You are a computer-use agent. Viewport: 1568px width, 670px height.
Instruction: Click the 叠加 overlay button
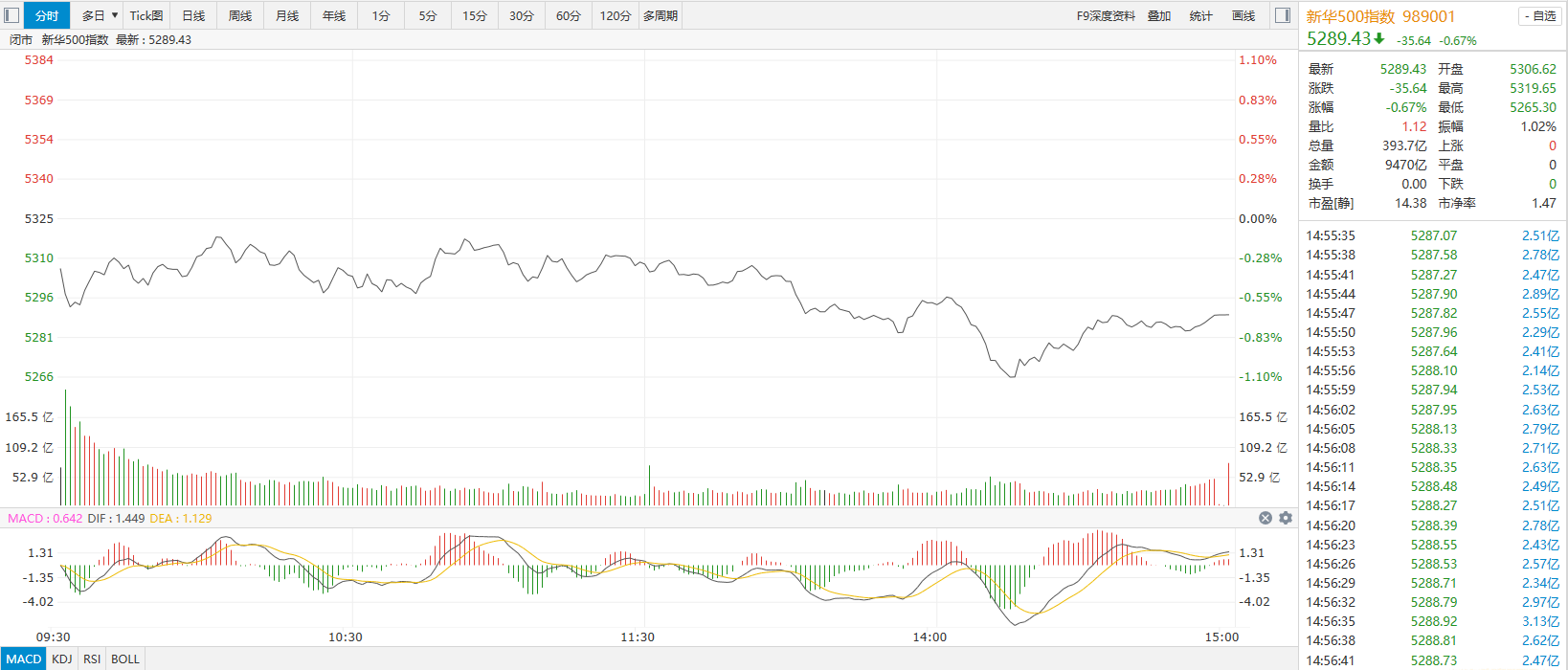[1159, 15]
